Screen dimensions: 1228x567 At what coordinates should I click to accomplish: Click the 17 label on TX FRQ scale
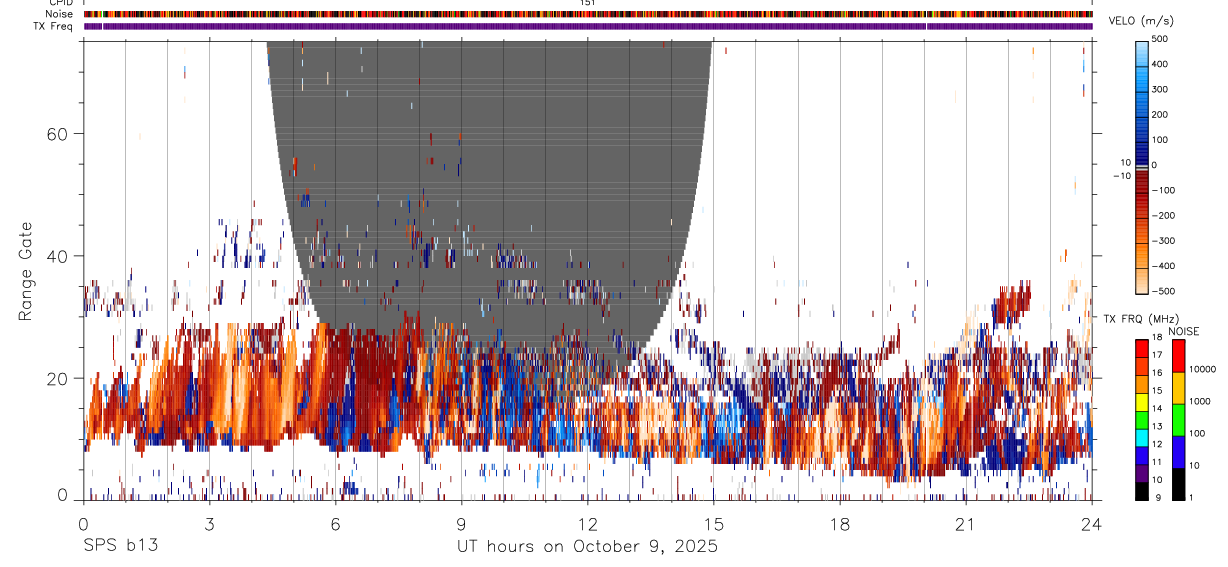[1157, 356]
